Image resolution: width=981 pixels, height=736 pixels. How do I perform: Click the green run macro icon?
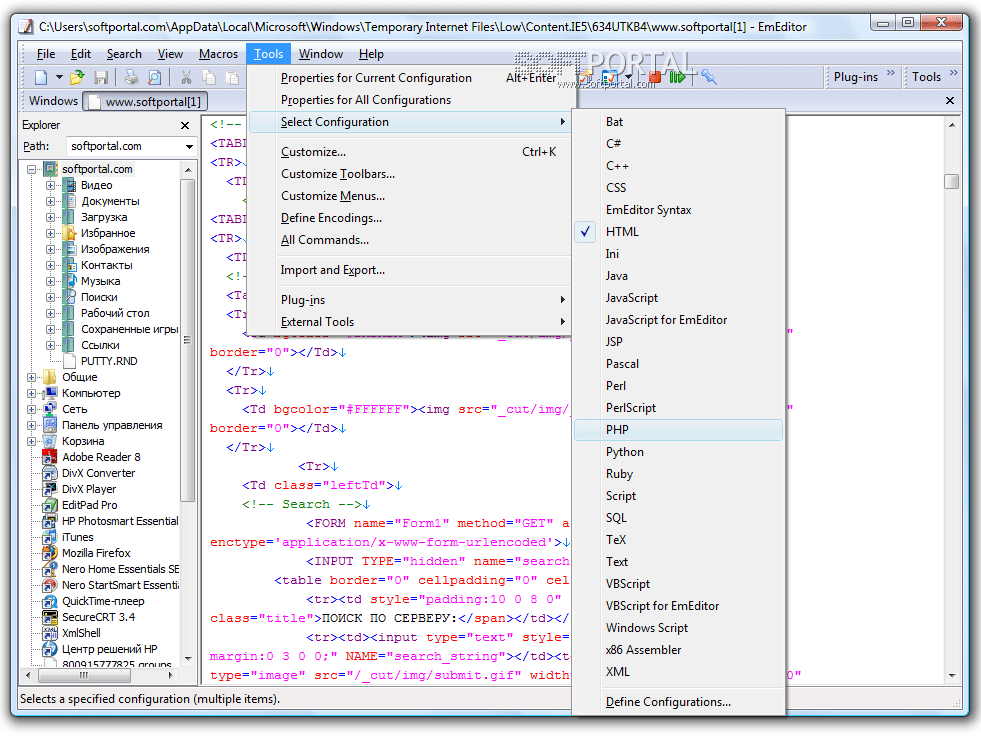(677, 77)
